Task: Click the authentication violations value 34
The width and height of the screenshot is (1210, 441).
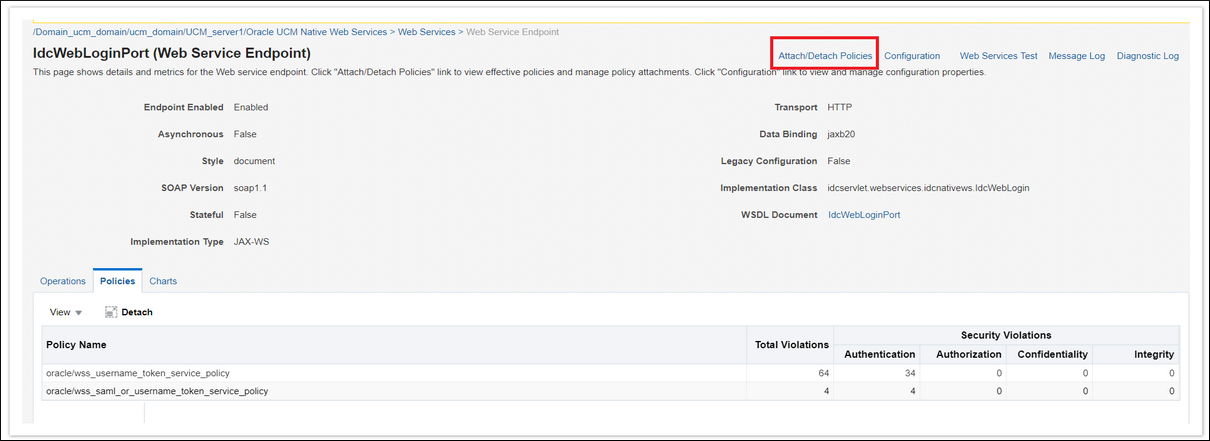Action: coord(909,373)
